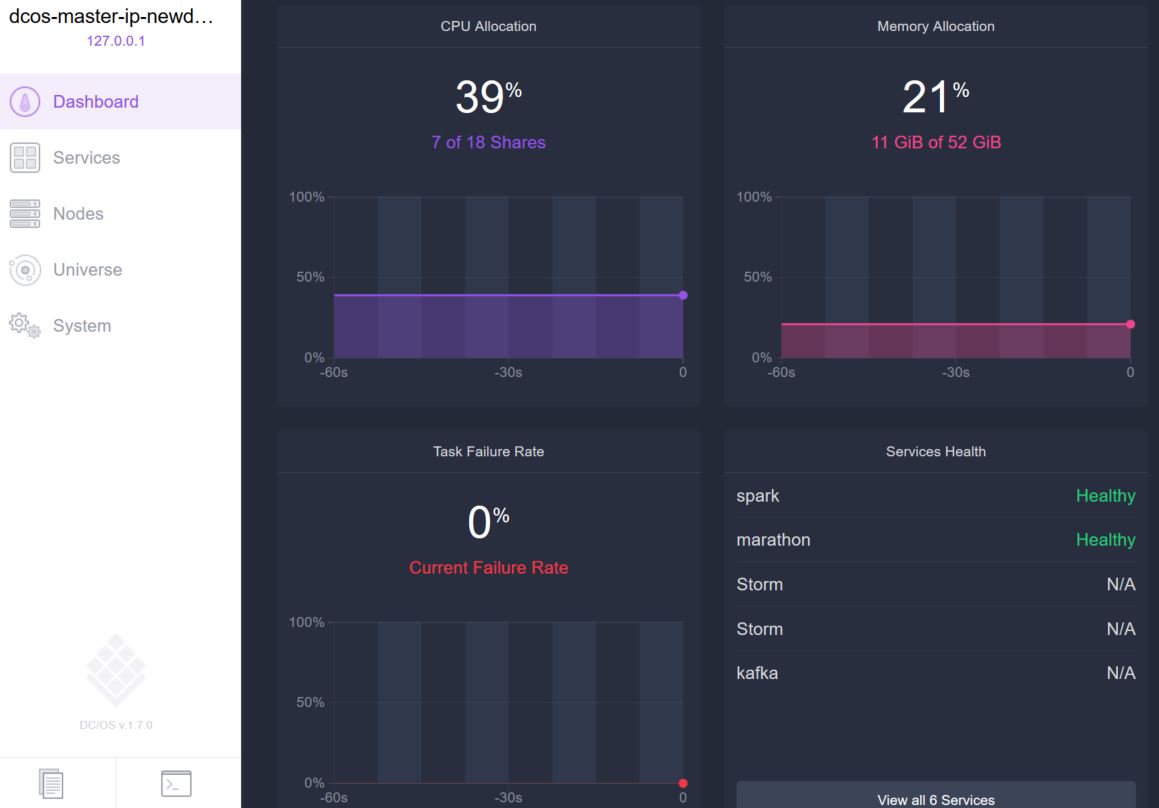Open the documentation pages icon at bottom
The image size is (1159, 808).
[51, 783]
